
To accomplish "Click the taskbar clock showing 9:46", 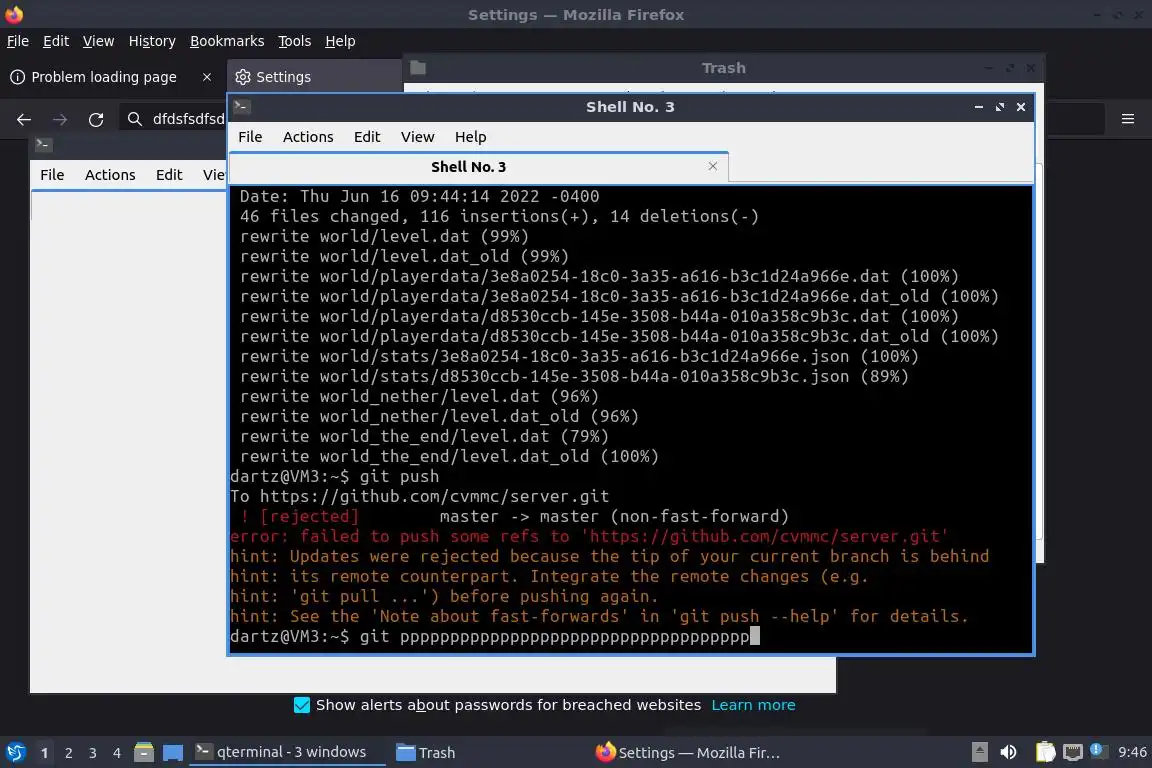I will coord(1131,752).
